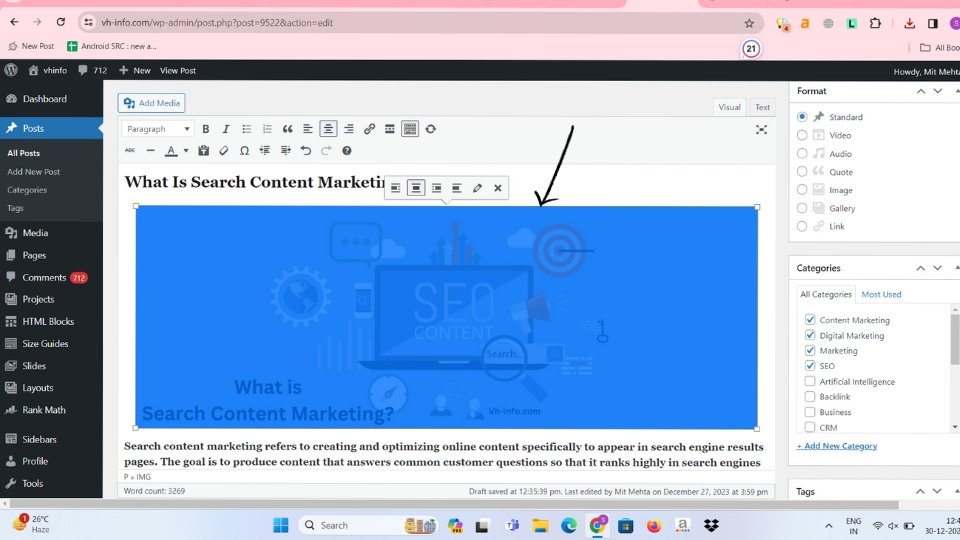Open Rank Math menu

pos(44,410)
